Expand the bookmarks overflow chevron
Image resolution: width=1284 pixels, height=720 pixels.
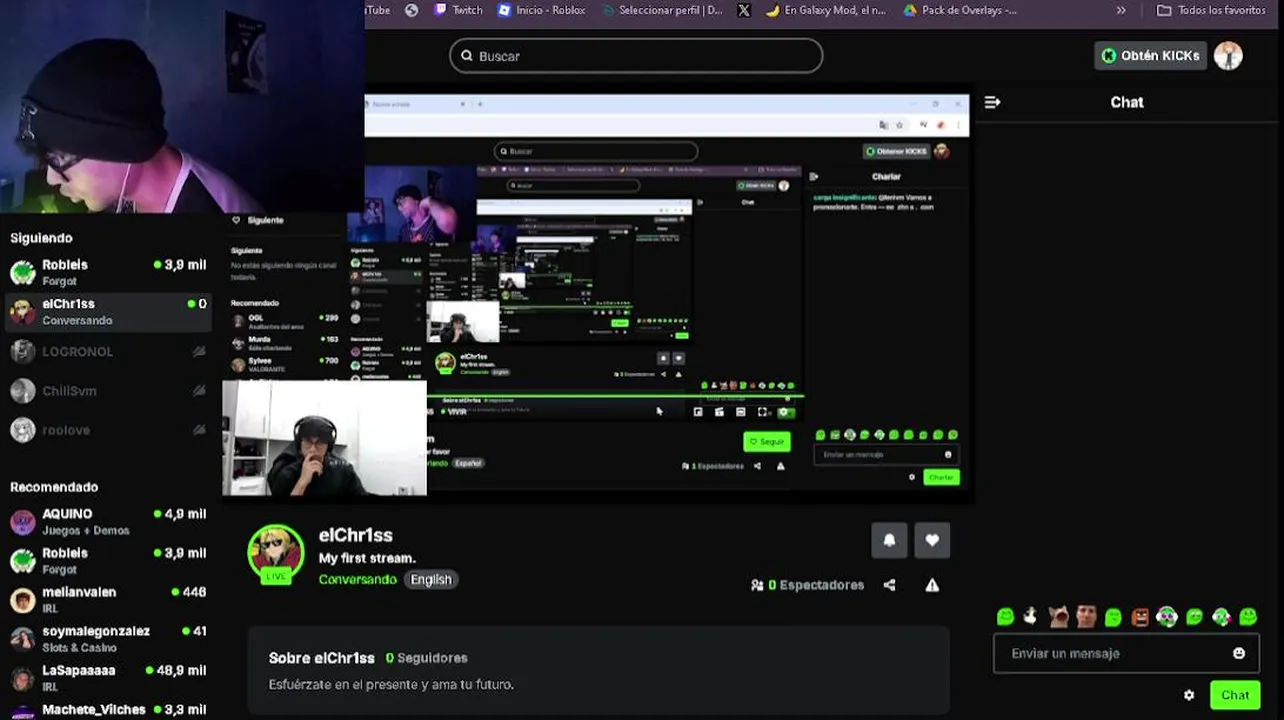tap(1121, 10)
